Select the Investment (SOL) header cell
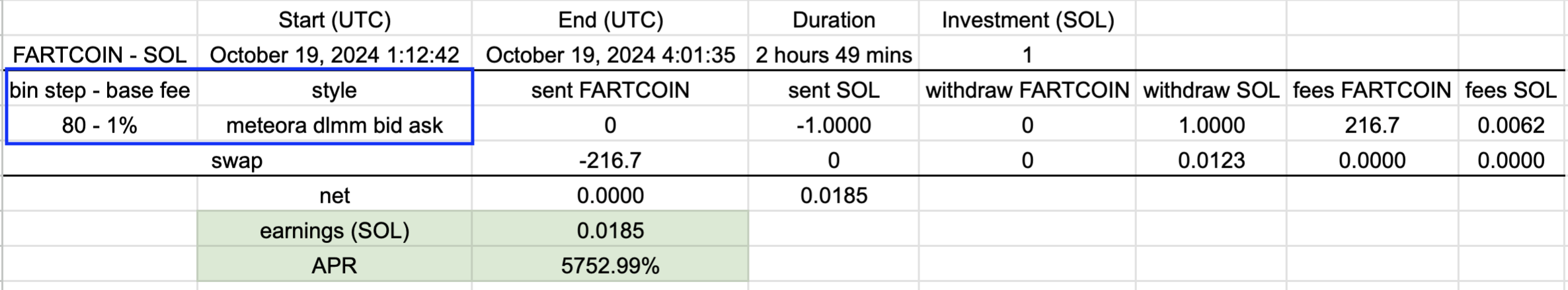Screen dimensions: 1568x290 click(1027, 20)
